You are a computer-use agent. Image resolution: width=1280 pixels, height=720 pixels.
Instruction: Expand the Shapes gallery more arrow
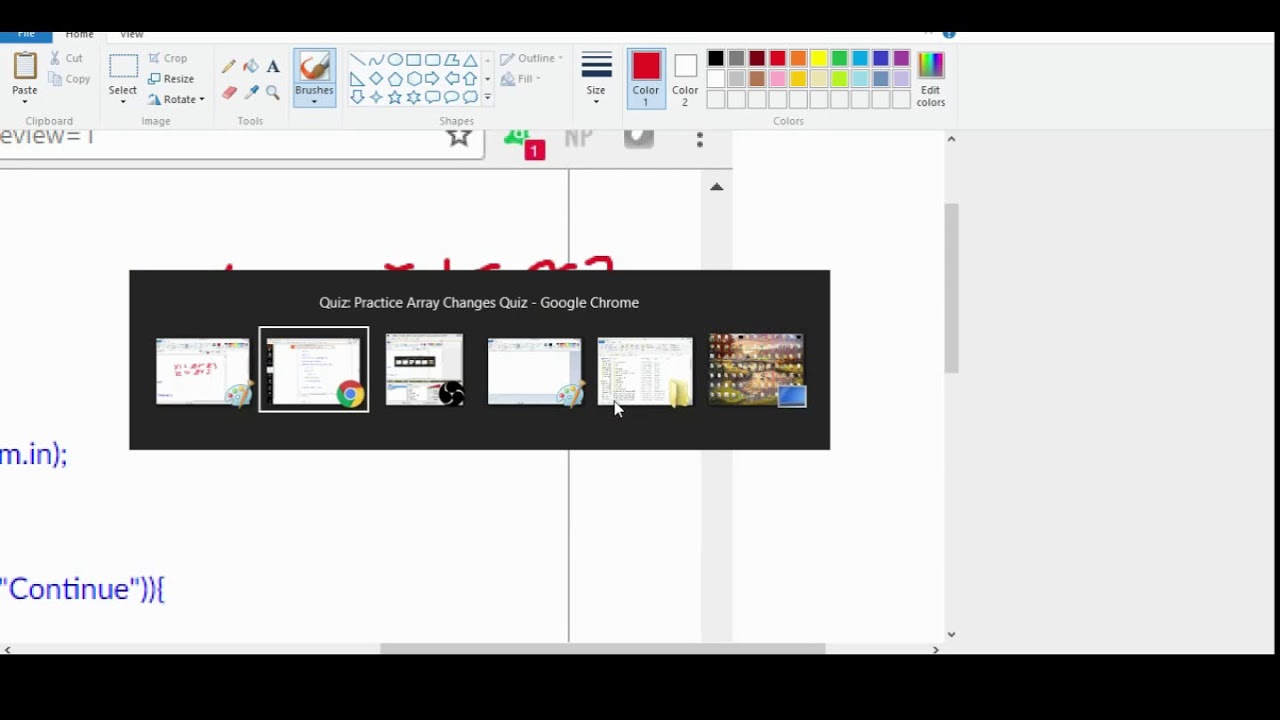[488, 97]
